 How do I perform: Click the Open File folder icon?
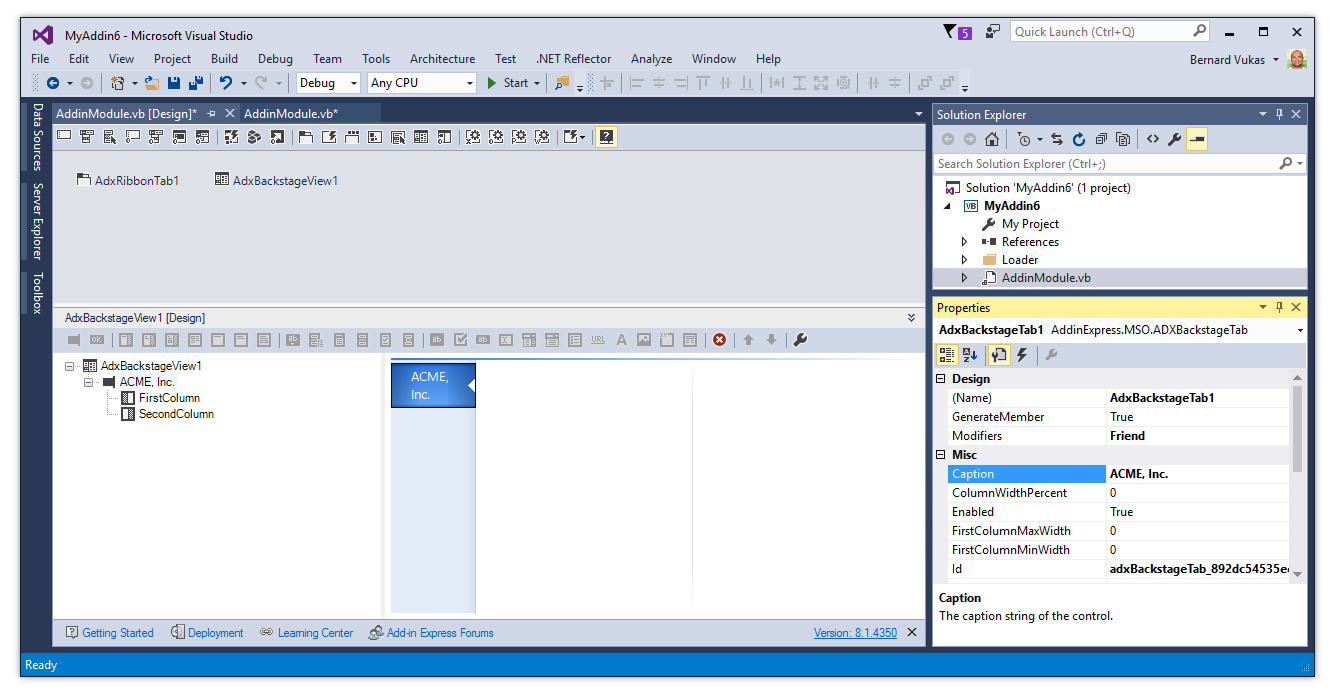[x=152, y=83]
